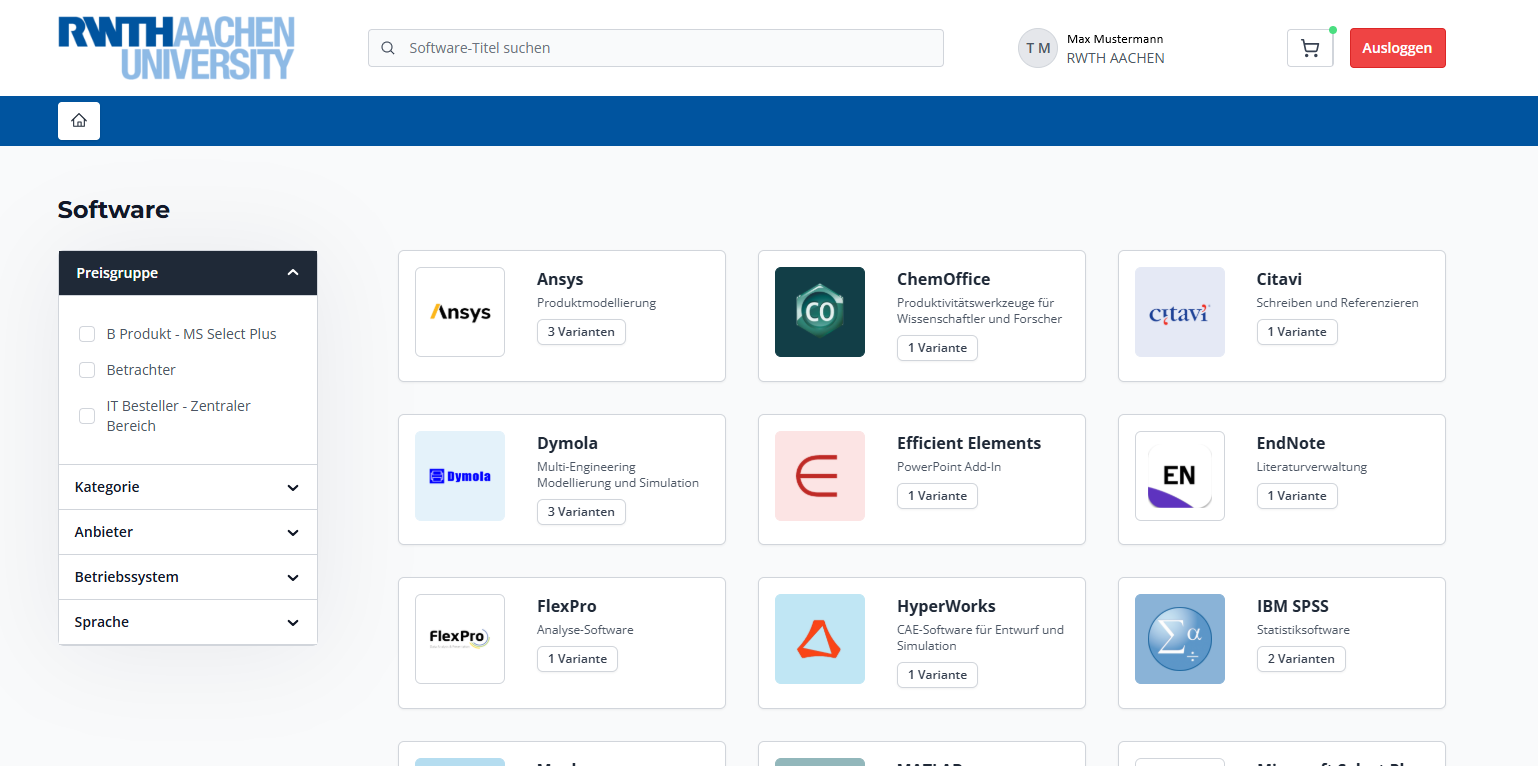Open the FlexPro logo thumbnail

pyautogui.click(x=460, y=639)
